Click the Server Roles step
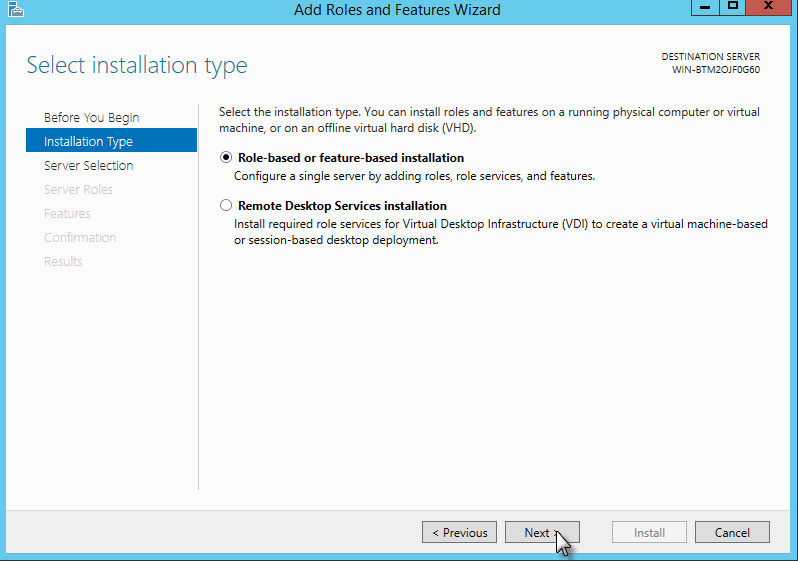 [78, 190]
